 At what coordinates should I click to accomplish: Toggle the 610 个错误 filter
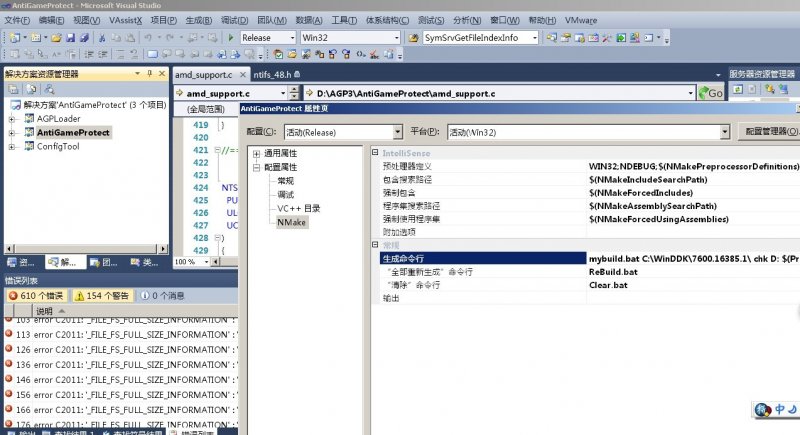click(36, 296)
